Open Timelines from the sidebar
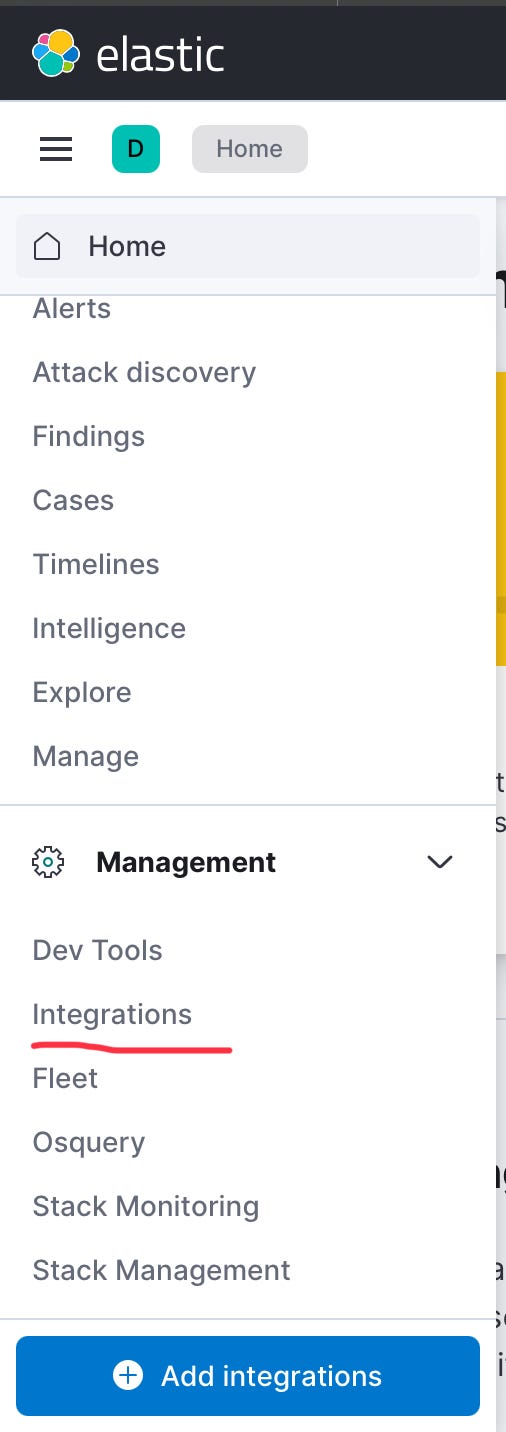The height and width of the screenshot is (1432, 506). pos(96,564)
